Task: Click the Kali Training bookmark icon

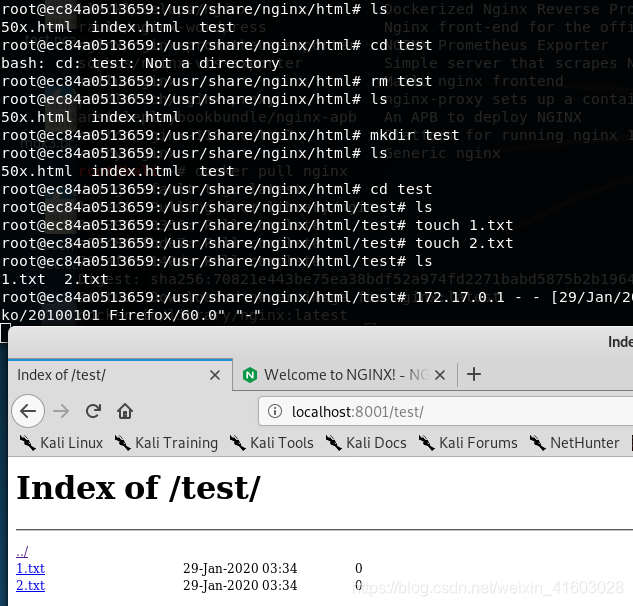Action: point(122,443)
